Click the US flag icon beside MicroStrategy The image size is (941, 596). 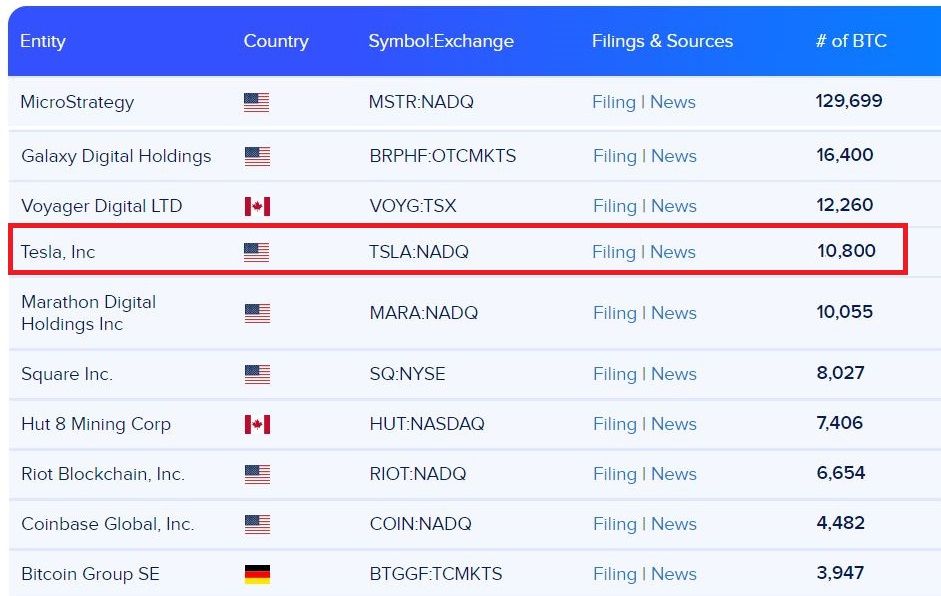(x=256, y=102)
